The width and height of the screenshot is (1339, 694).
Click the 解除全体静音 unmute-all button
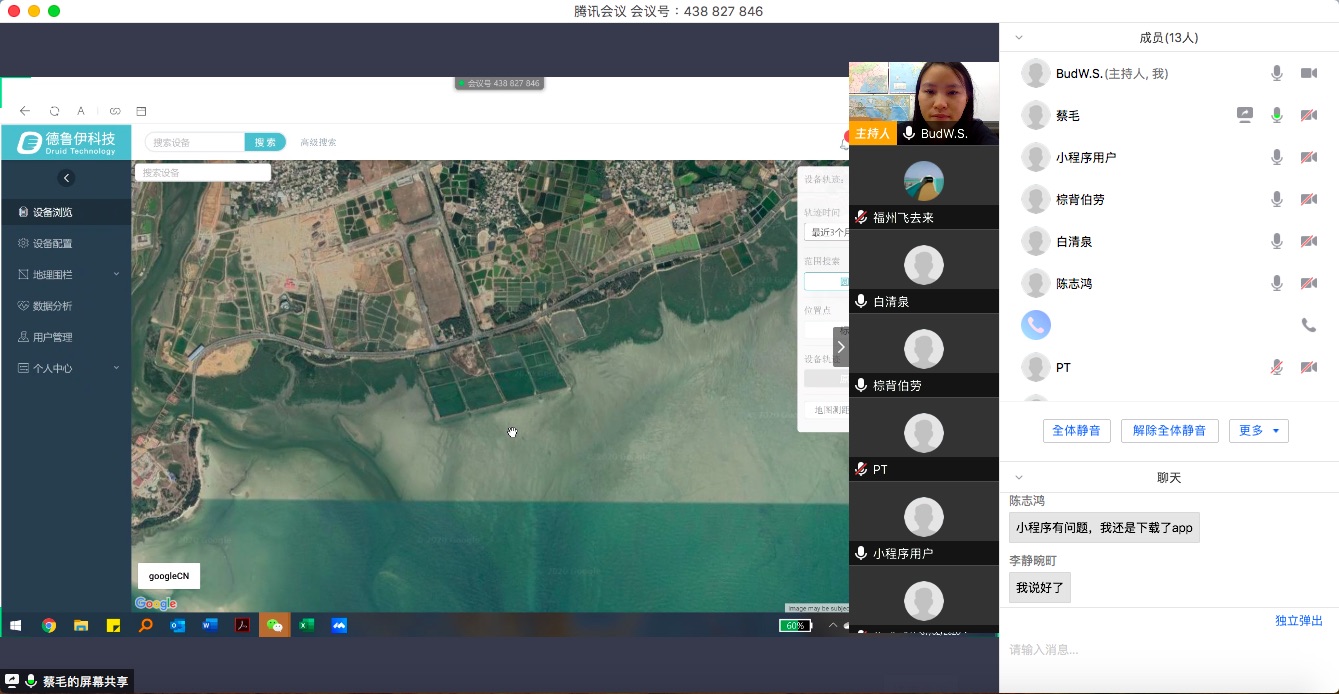(x=1169, y=431)
